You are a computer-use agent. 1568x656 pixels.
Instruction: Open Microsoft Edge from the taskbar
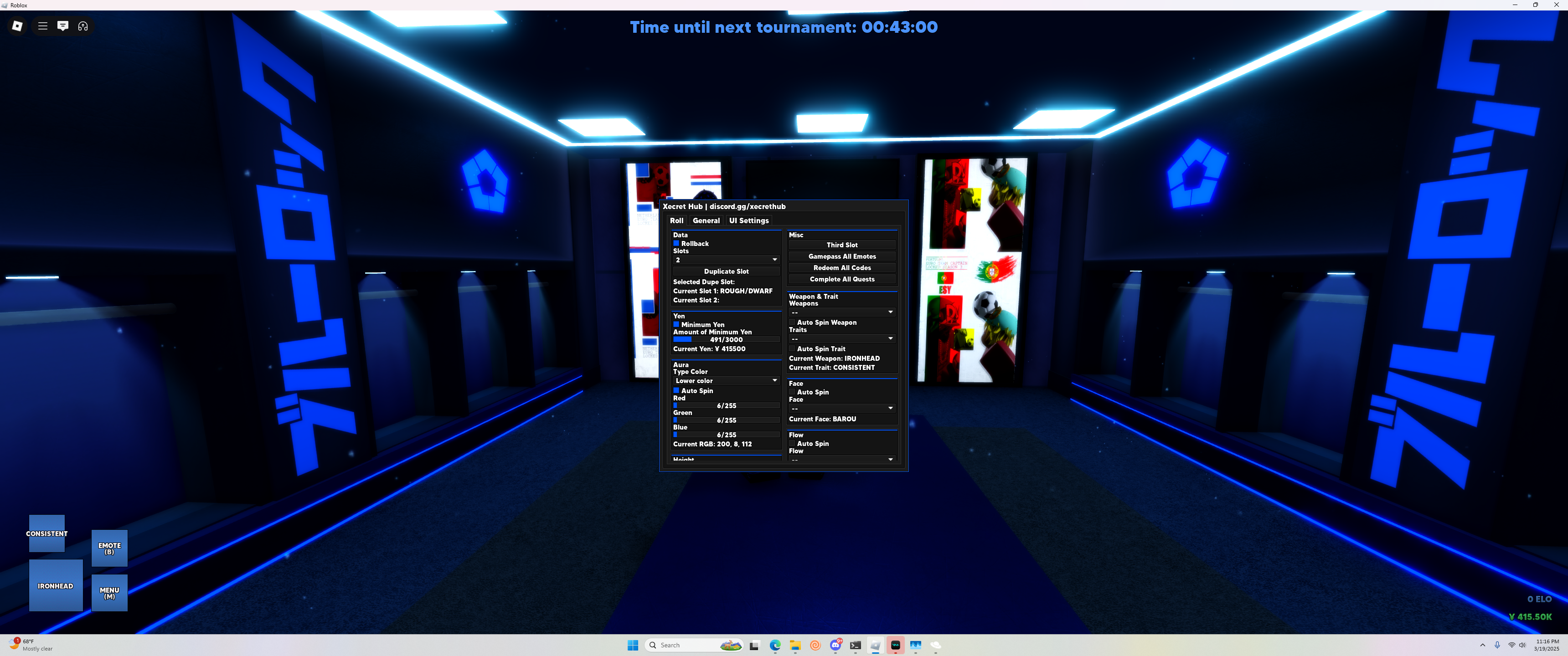click(x=775, y=645)
